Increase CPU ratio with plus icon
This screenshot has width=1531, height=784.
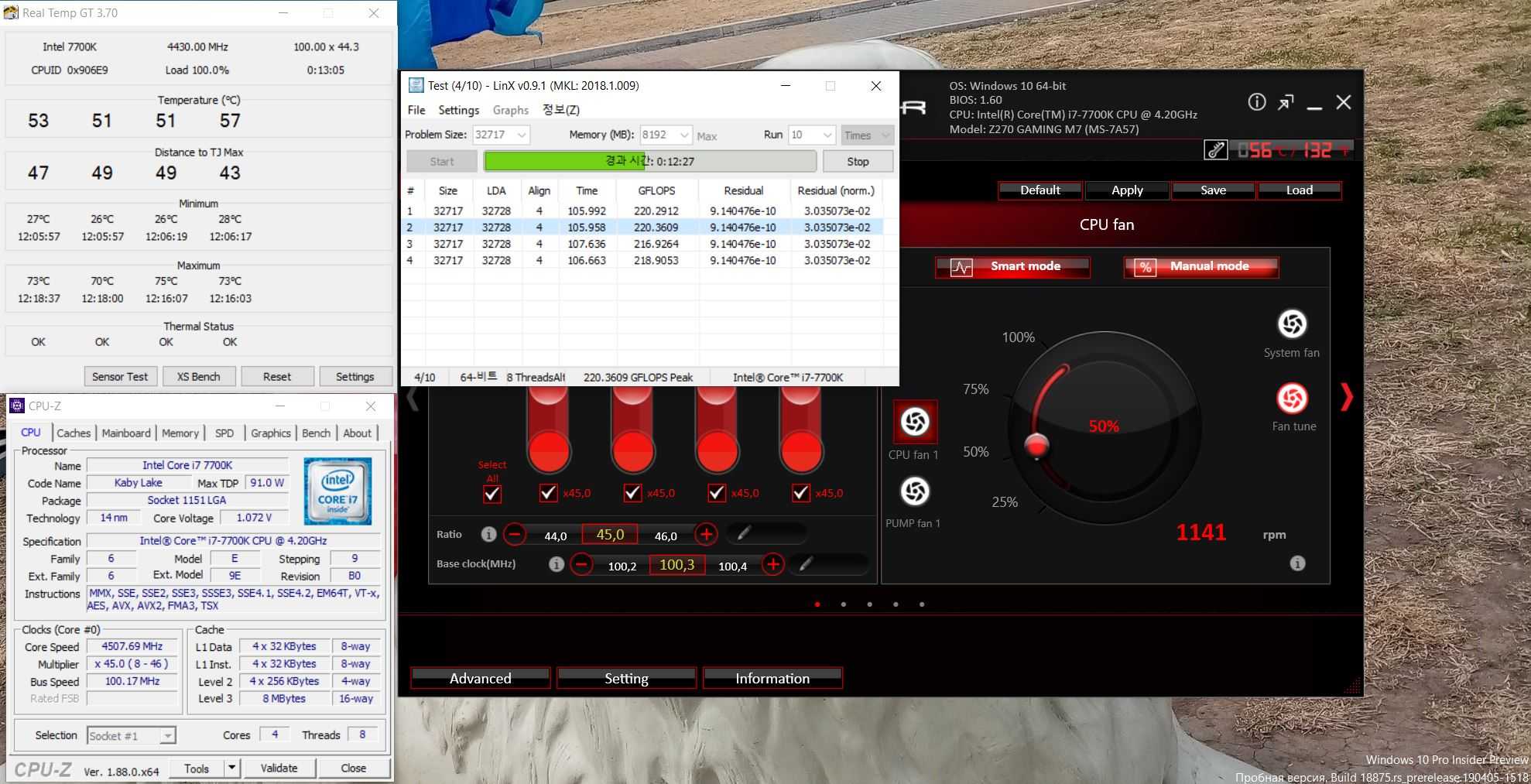[705, 534]
